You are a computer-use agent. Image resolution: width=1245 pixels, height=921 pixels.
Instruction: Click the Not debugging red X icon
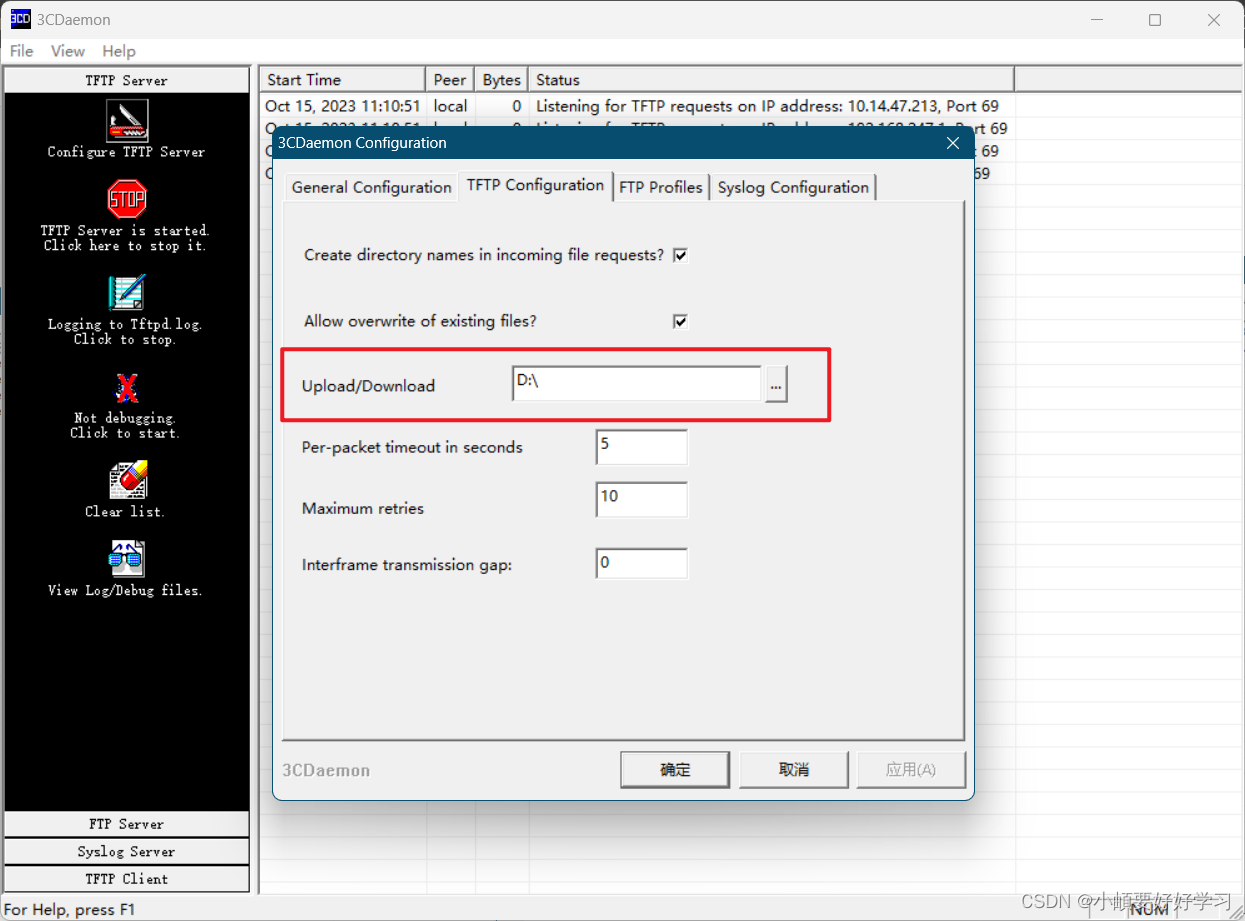point(127,387)
